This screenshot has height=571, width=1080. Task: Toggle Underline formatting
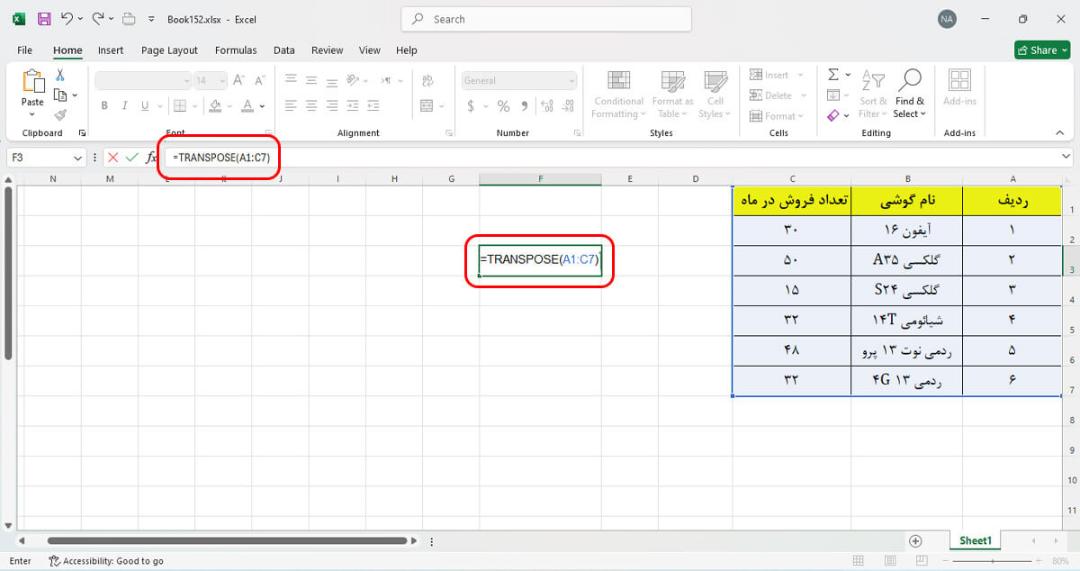click(145, 105)
